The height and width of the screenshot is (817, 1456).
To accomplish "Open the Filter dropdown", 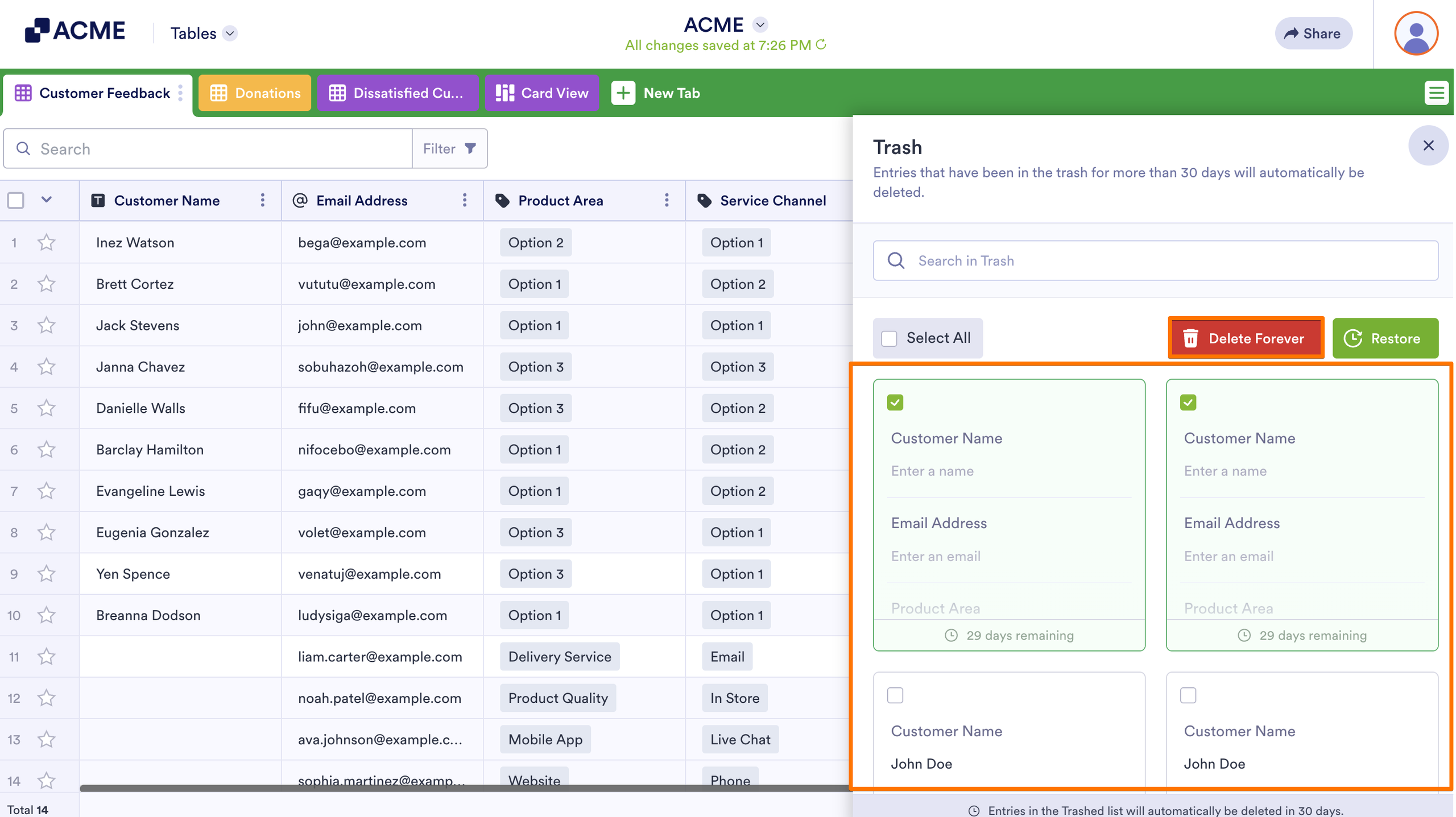I will click(449, 148).
